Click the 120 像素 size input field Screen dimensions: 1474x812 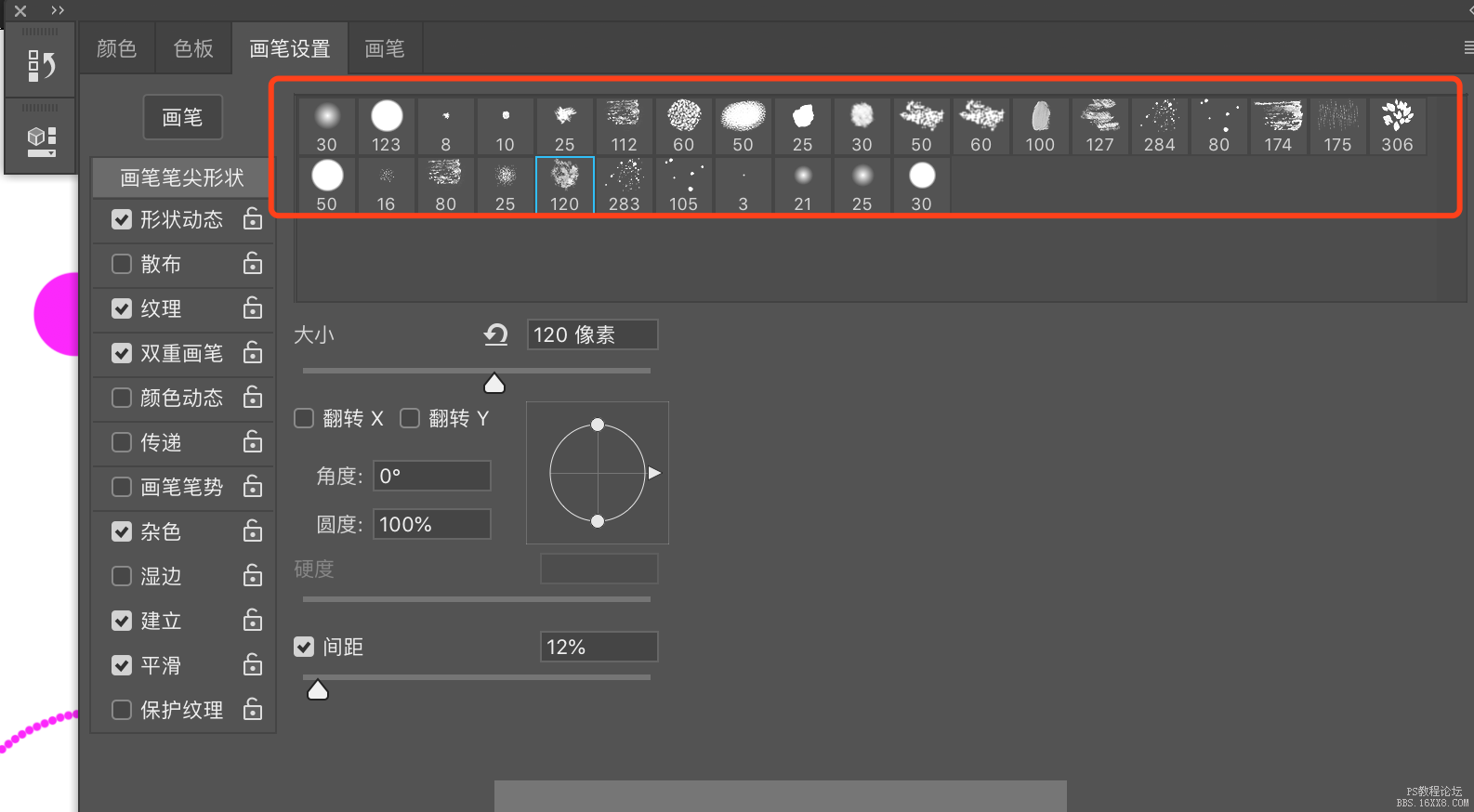tap(593, 334)
